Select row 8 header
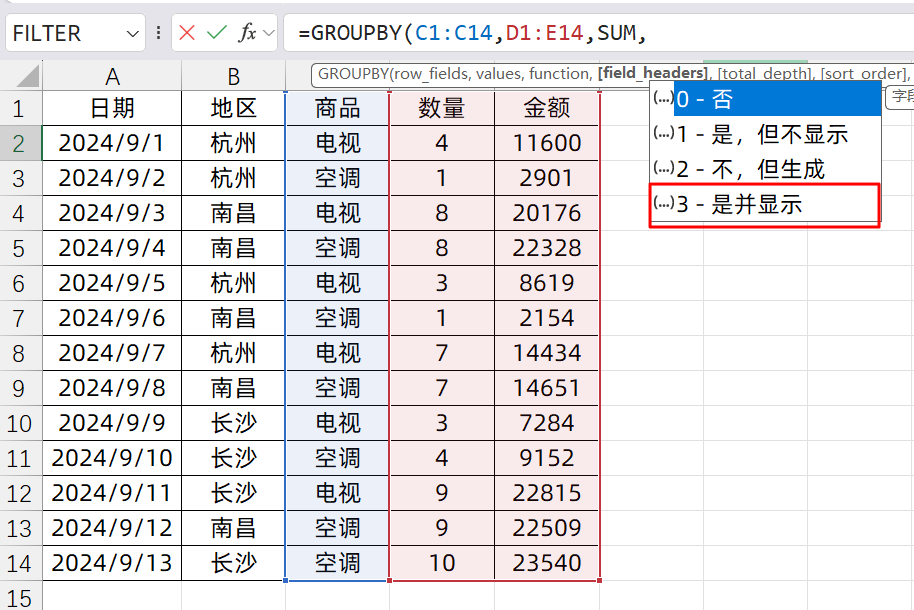 tap(19, 353)
